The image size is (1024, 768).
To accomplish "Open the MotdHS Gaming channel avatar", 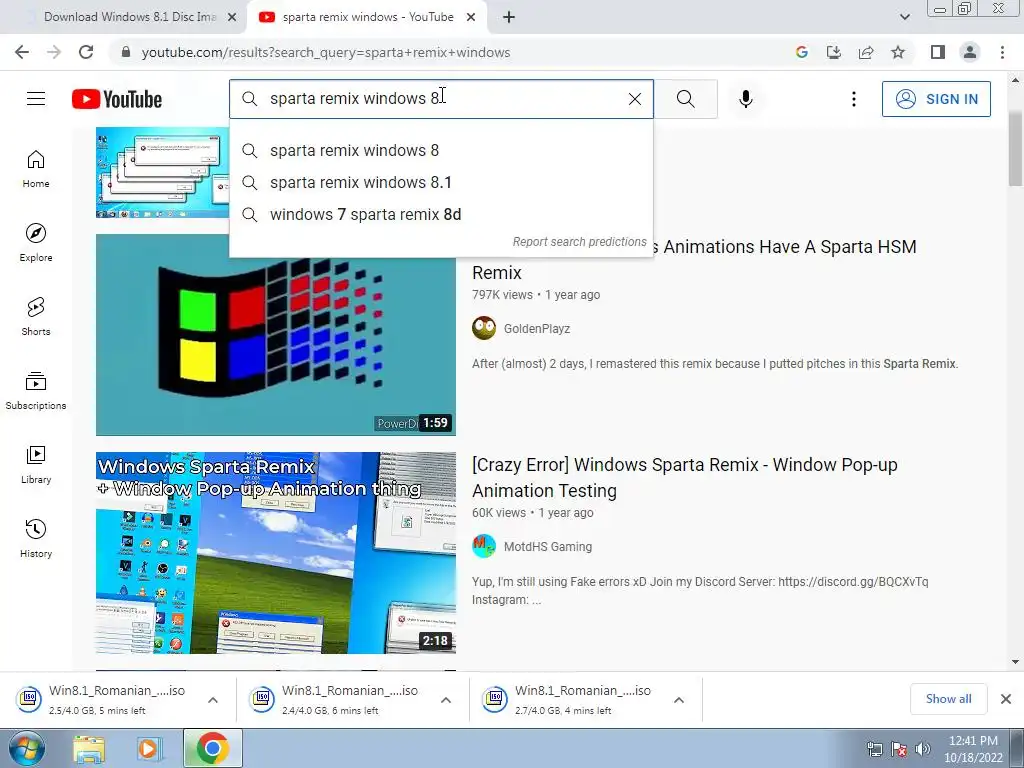I will click(x=484, y=546).
